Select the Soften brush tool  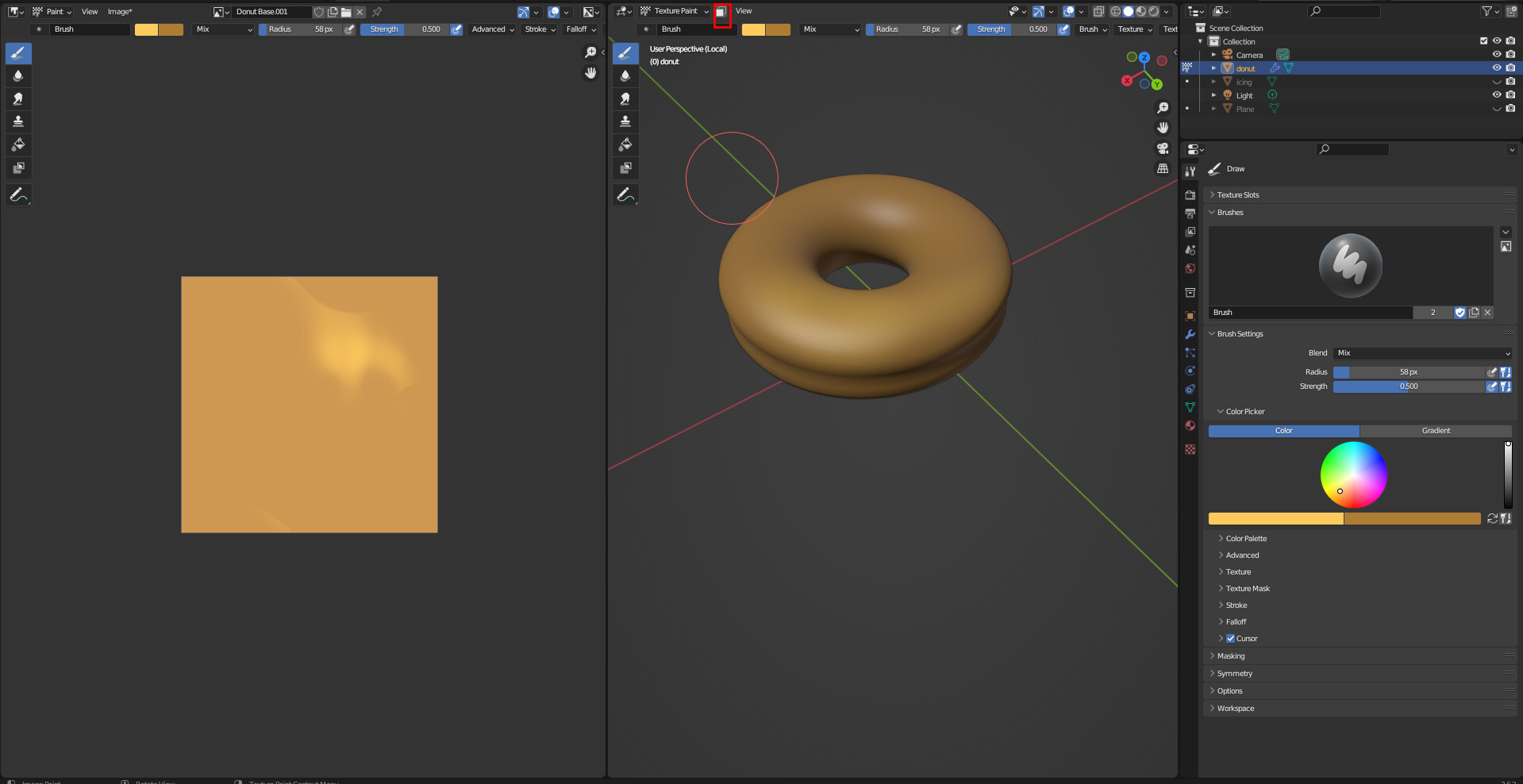click(x=18, y=75)
